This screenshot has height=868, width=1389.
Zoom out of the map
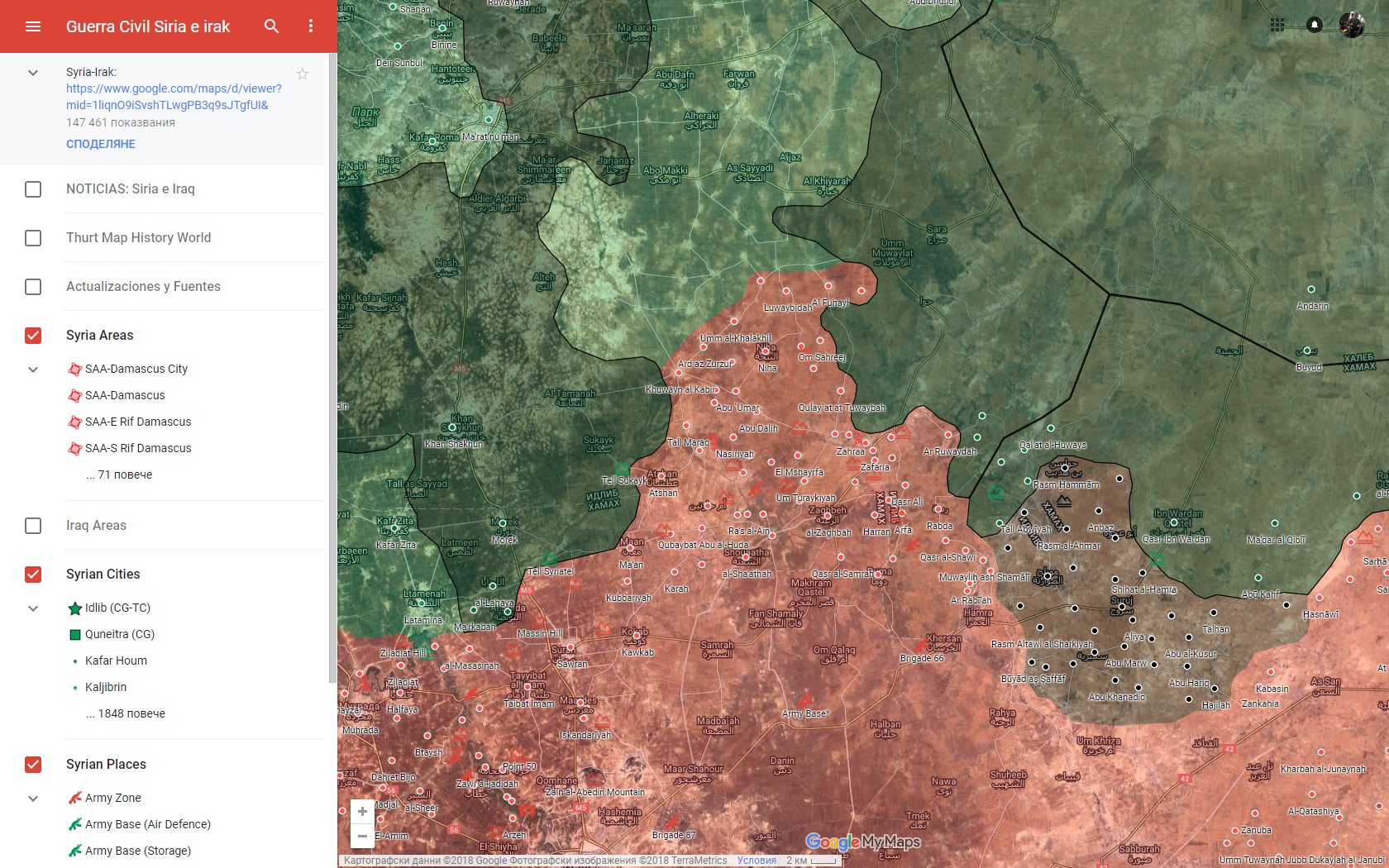click(362, 836)
